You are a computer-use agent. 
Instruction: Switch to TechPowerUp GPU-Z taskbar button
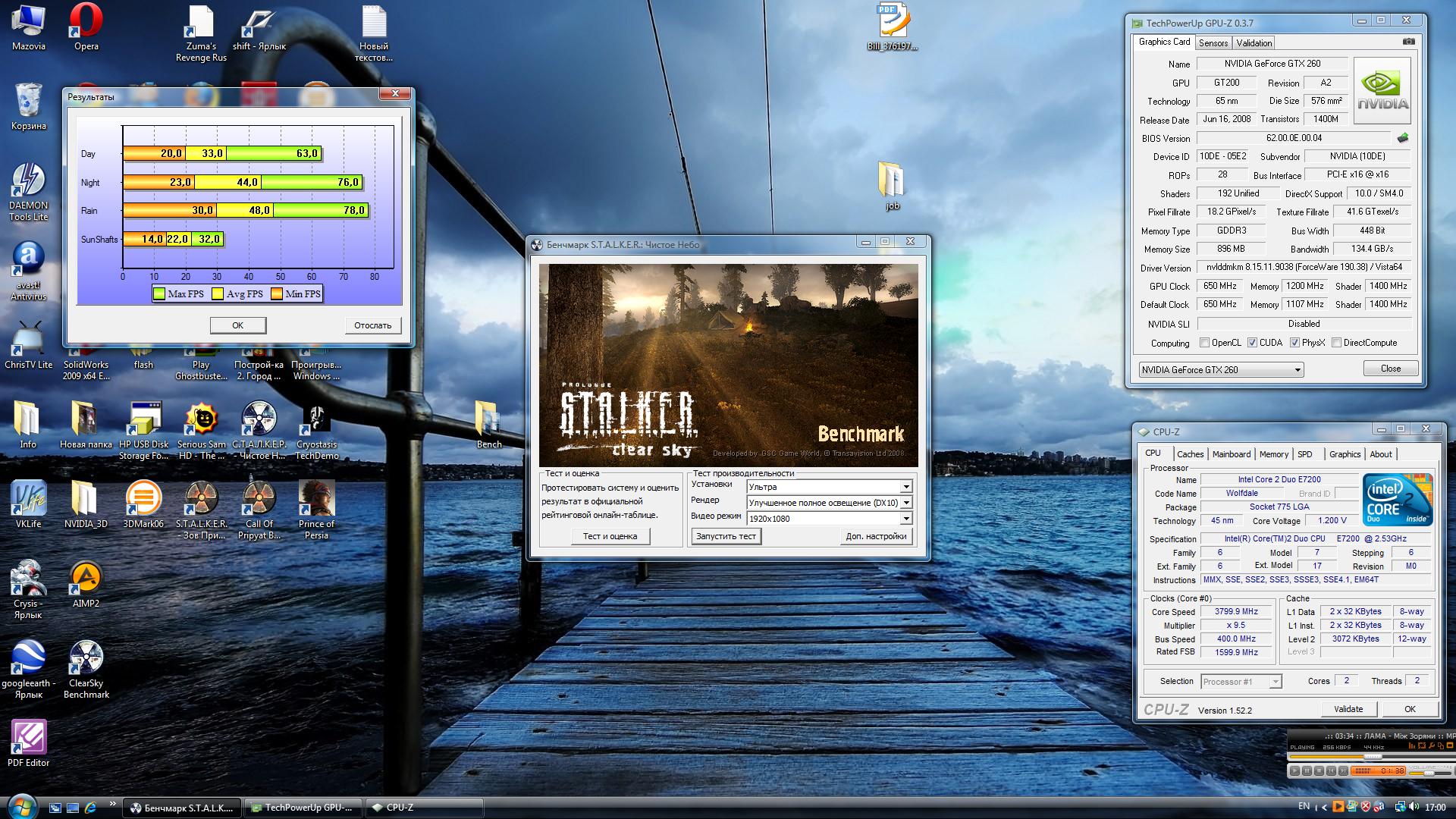(x=303, y=808)
